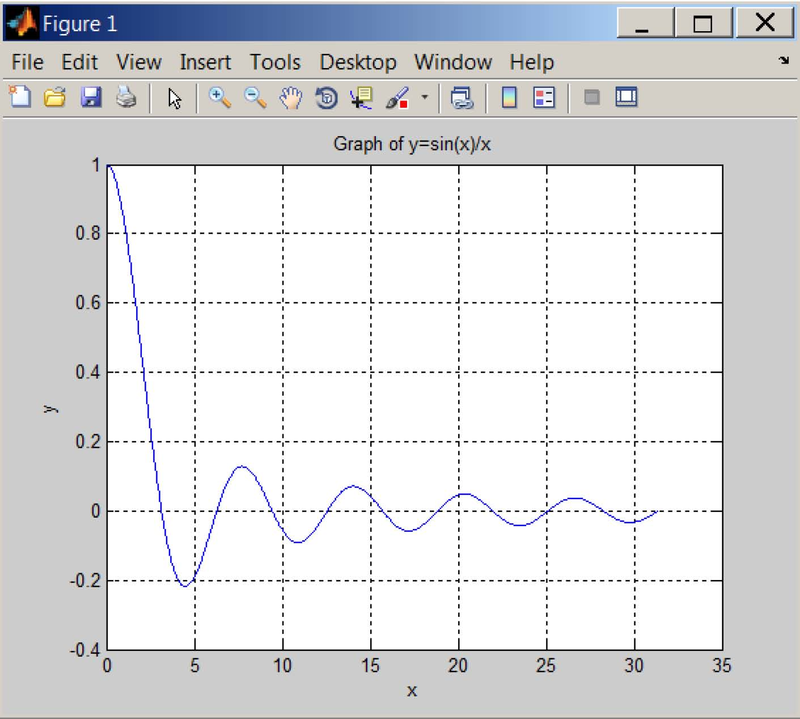
Task: Enable the Data Cursor tool
Action: click(x=362, y=97)
